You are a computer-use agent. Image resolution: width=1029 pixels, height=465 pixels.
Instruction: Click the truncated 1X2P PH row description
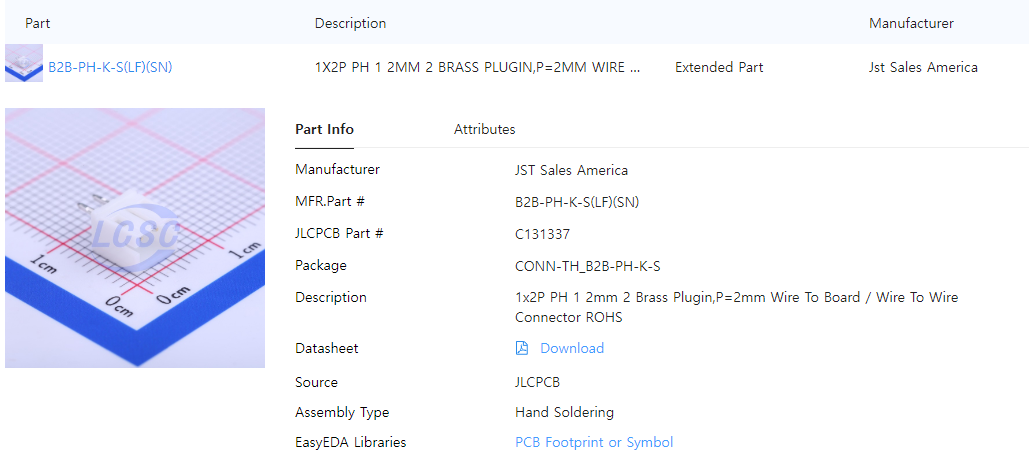pos(478,67)
